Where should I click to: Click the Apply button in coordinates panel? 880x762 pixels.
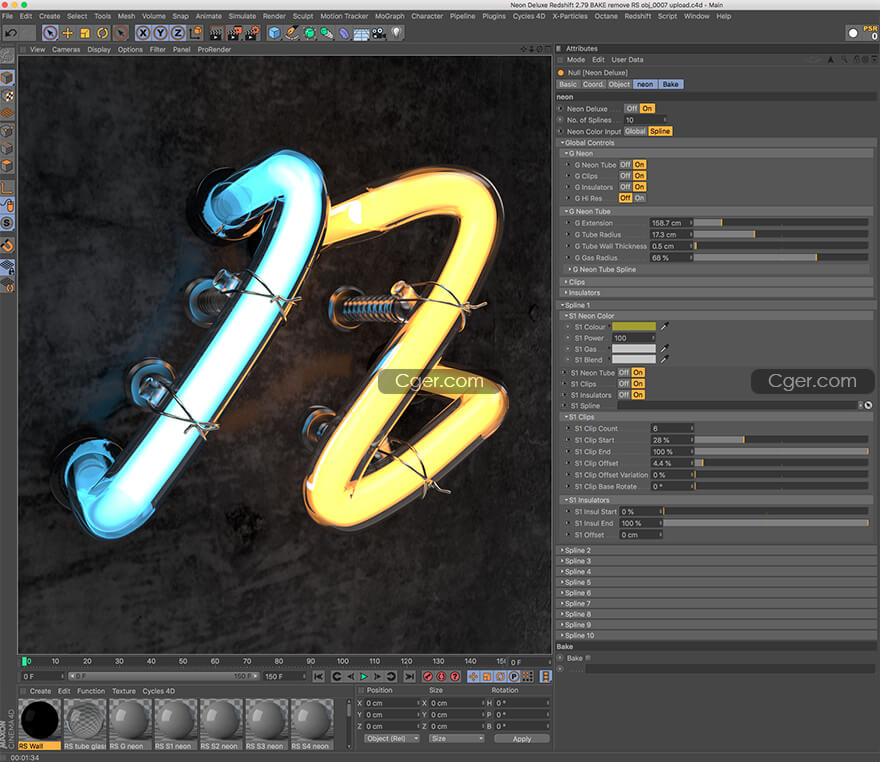(x=521, y=739)
